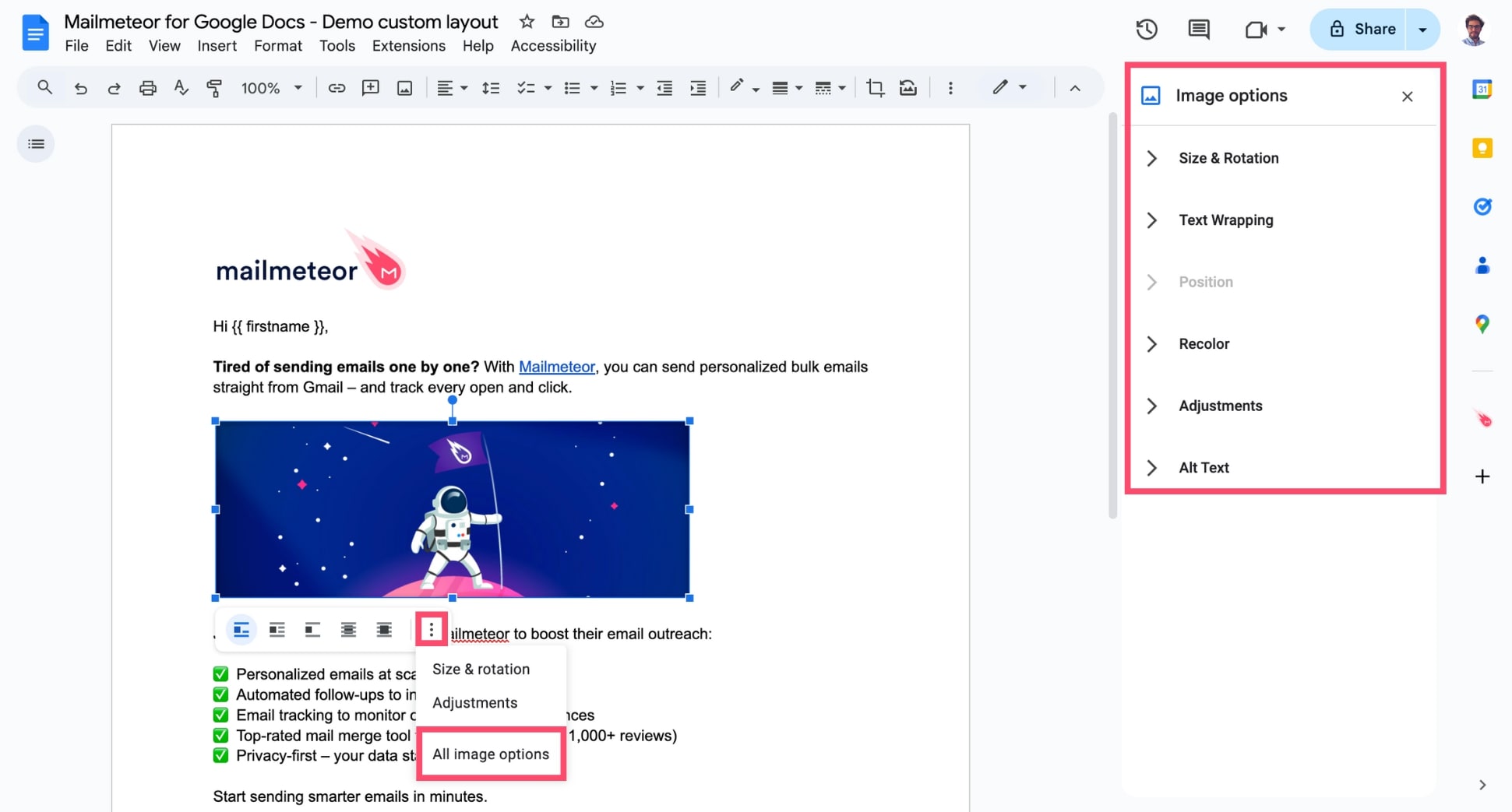Screen dimensions: 1512x812
Task: View cloud save status
Action: click(594, 22)
